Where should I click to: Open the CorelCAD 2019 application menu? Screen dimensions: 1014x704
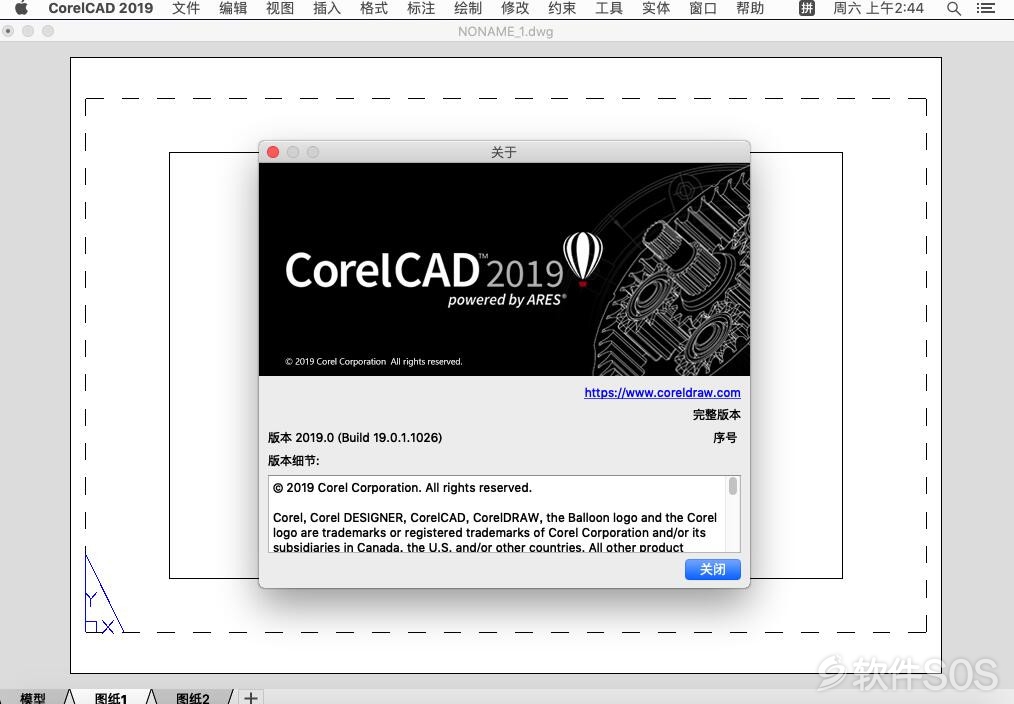(x=100, y=8)
